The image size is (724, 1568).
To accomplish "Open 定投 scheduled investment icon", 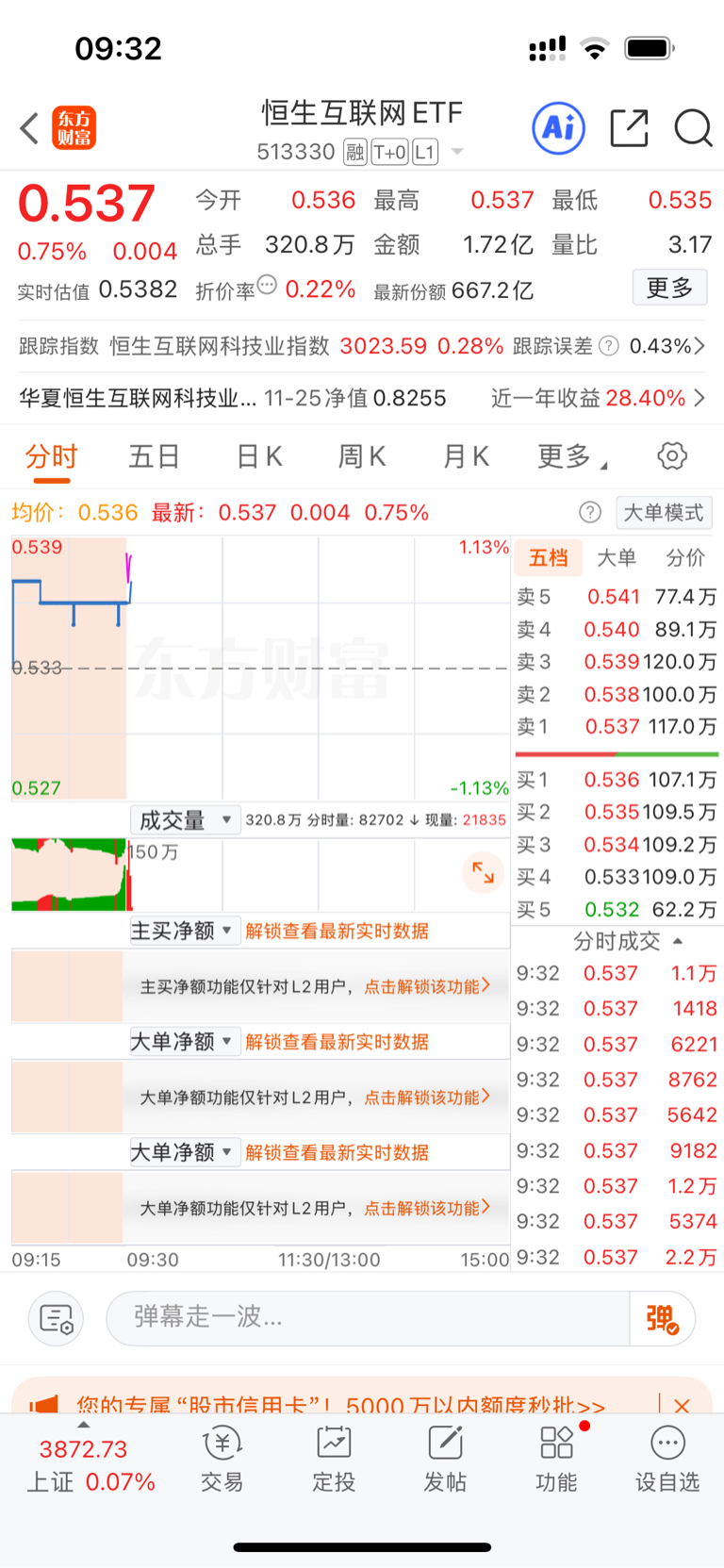I will point(334,1460).
